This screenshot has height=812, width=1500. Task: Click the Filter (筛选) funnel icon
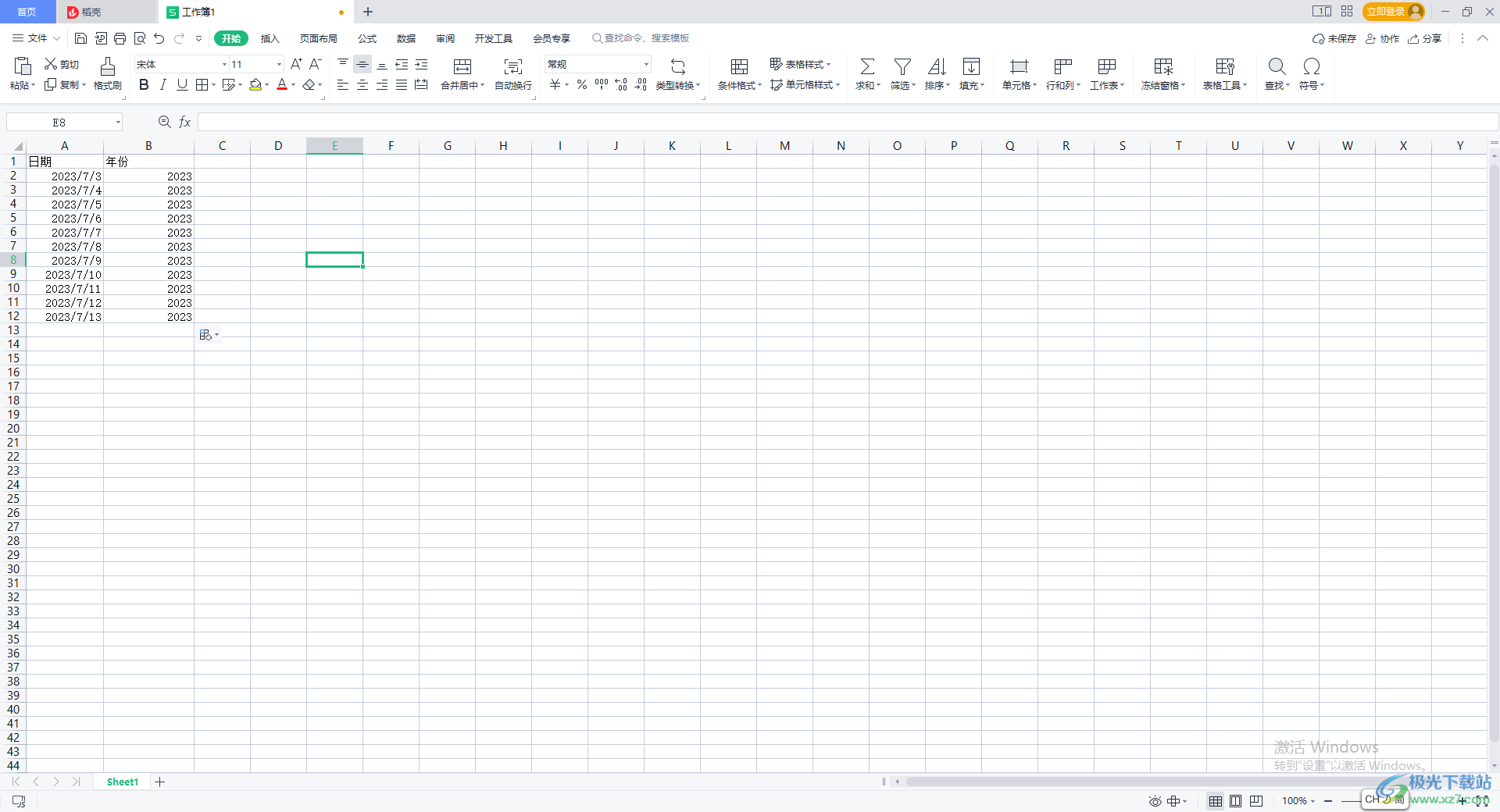click(902, 66)
